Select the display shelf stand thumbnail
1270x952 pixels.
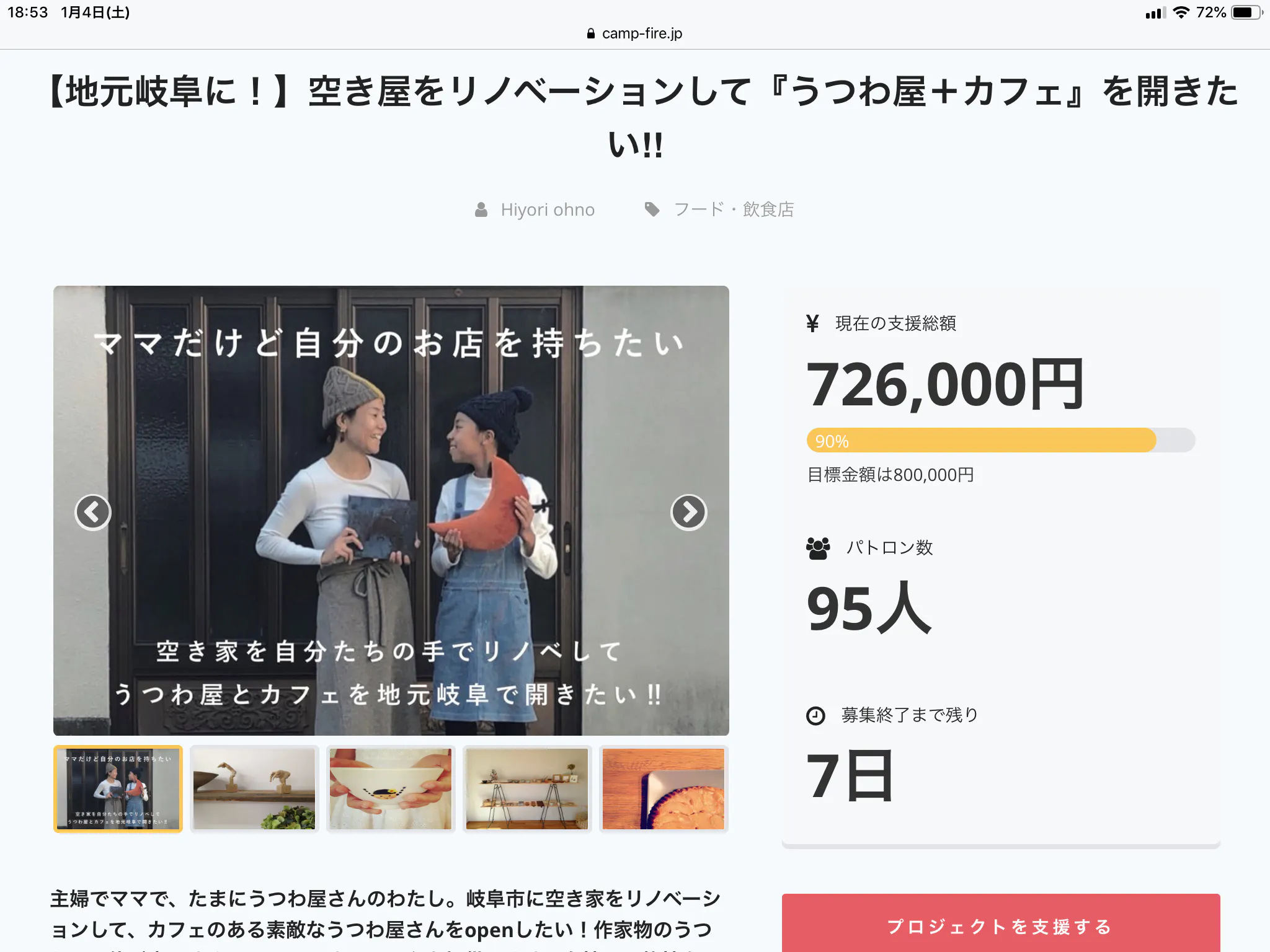[x=527, y=788]
